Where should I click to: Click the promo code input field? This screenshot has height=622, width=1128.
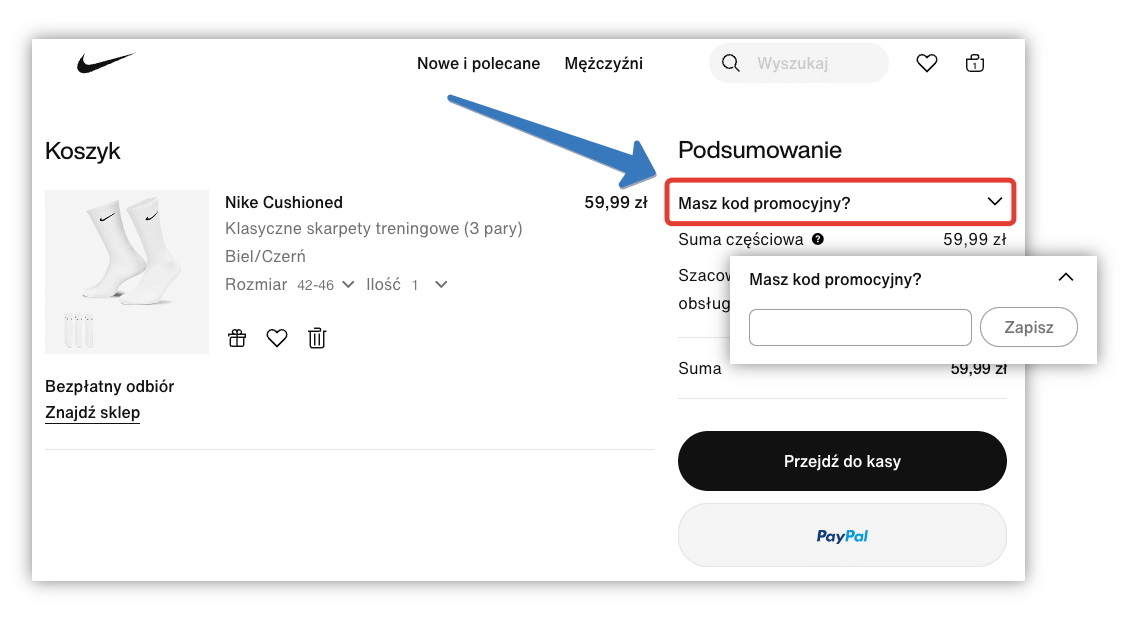[x=858, y=327]
